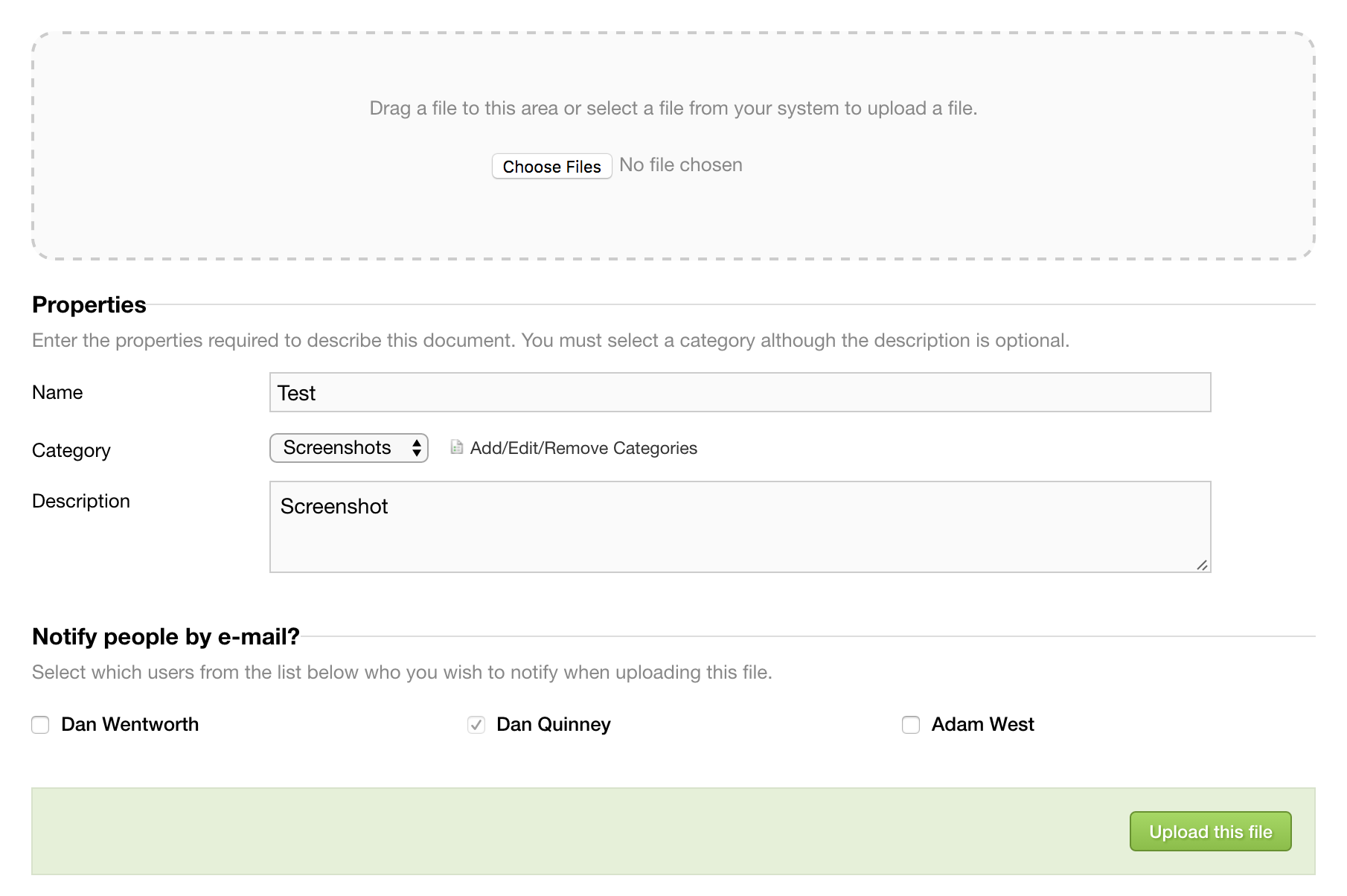Click the Properties section heading
Image resolution: width=1347 pixels, height=896 pixels.
89,305
